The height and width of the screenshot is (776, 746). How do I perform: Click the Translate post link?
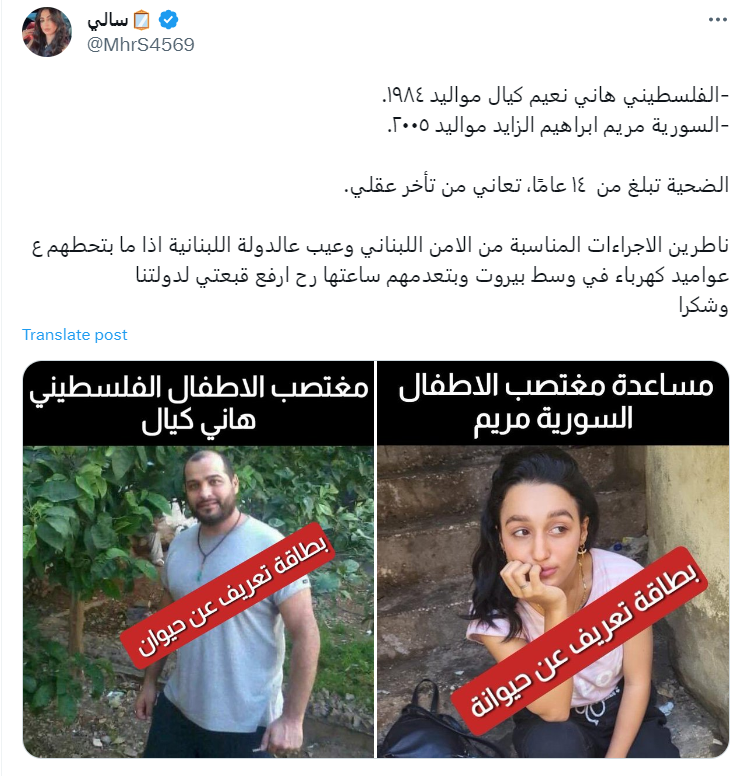tap(75, 335)
